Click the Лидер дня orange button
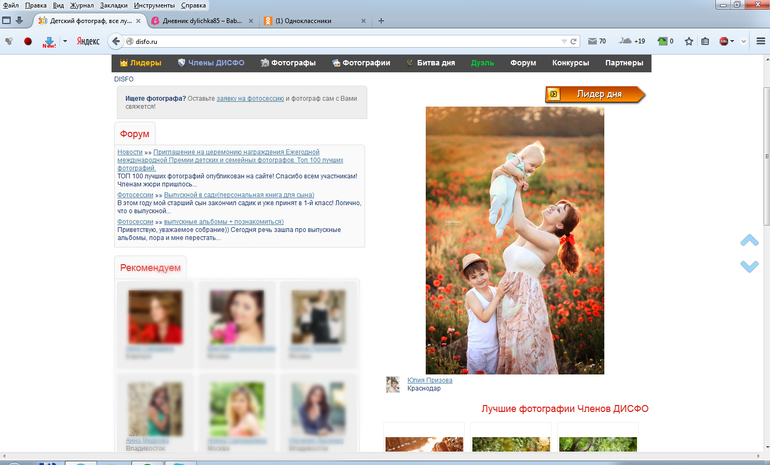This screenshot has width=770, height=465. 595,94
